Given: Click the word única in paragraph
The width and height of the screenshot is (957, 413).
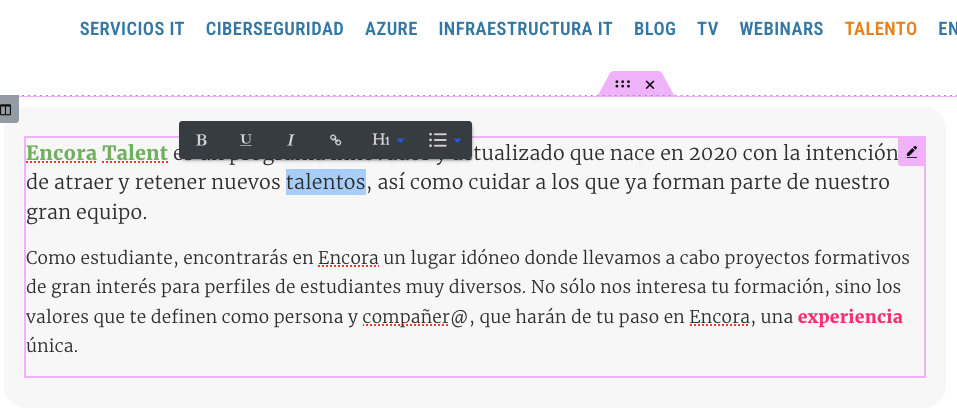Looking at the screenshot, I should (52, 347).
